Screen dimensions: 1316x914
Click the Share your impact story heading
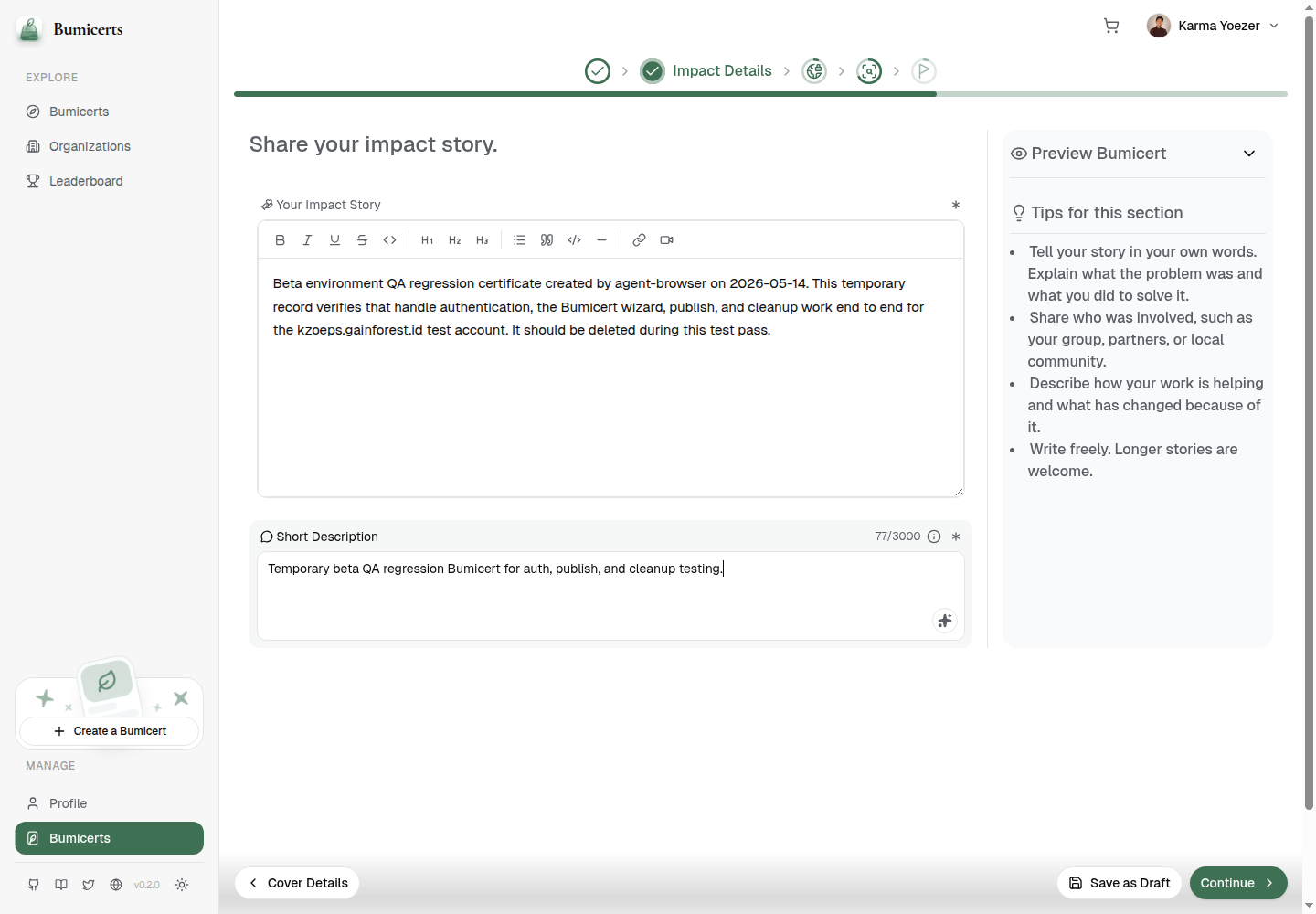[374, 144]
